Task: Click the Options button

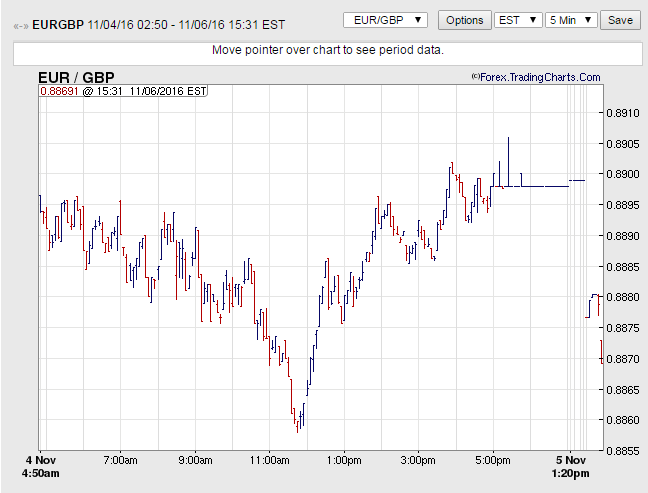Action: coord(465,20)
